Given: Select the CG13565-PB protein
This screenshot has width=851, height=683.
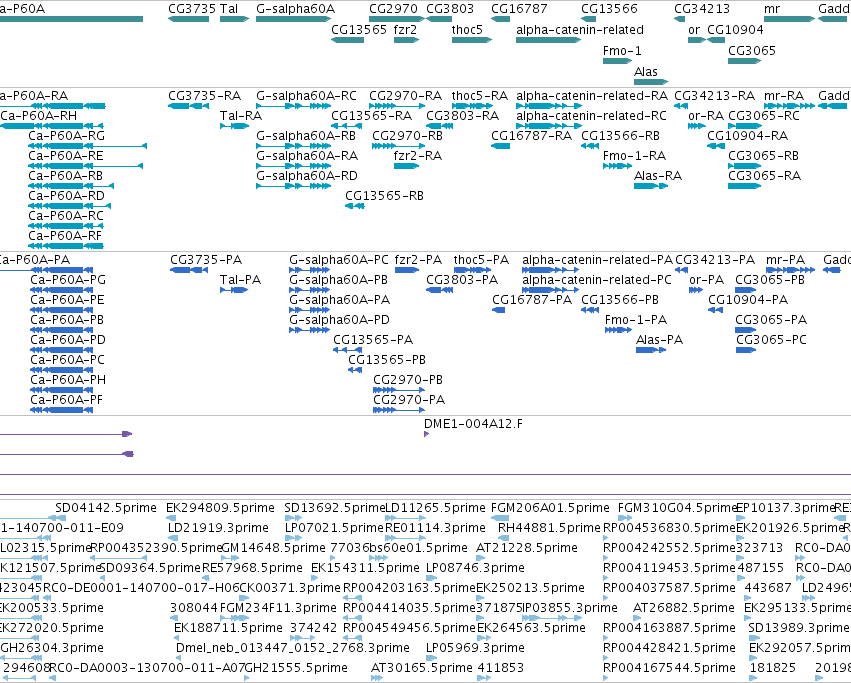Looking at the screenshot, I should [355, 370].
